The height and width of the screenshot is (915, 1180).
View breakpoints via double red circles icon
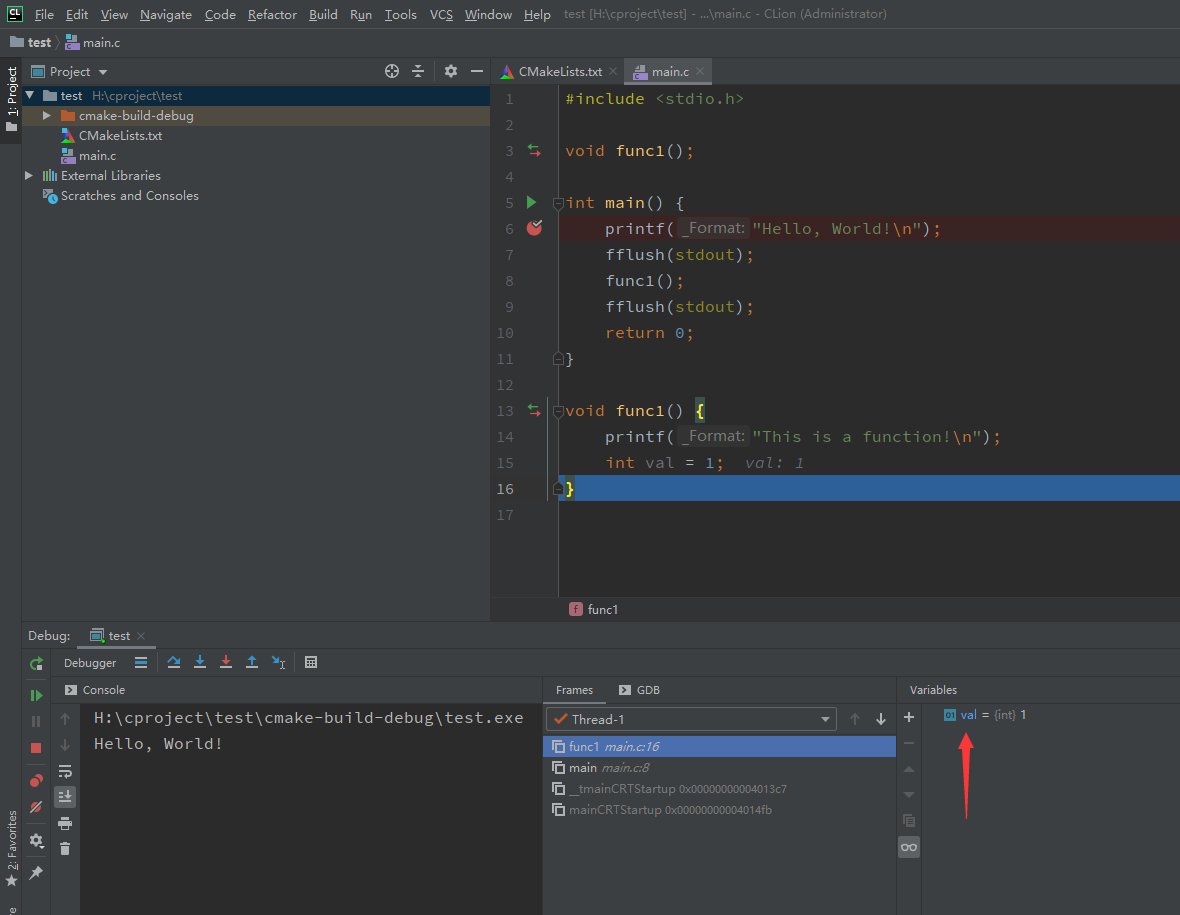pos(36,780)
